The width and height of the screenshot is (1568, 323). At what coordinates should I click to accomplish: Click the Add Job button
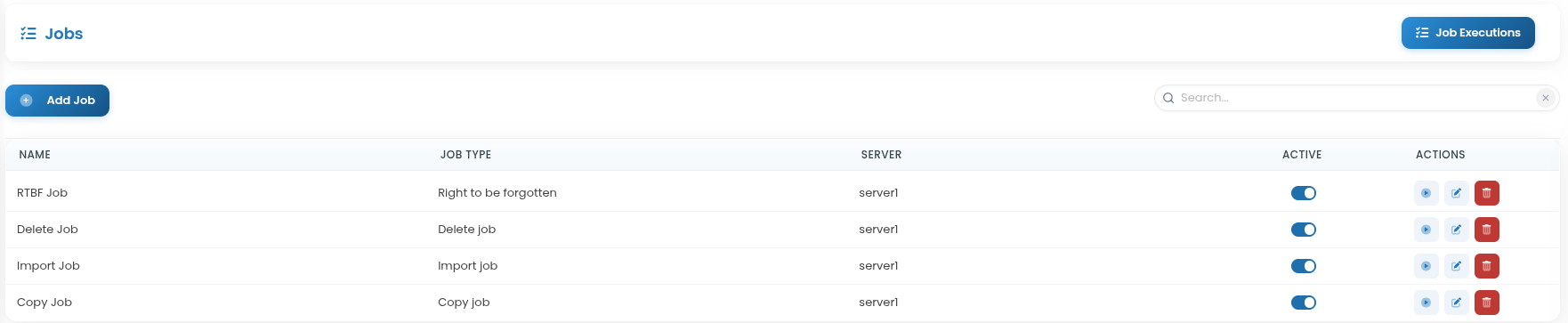57,101
